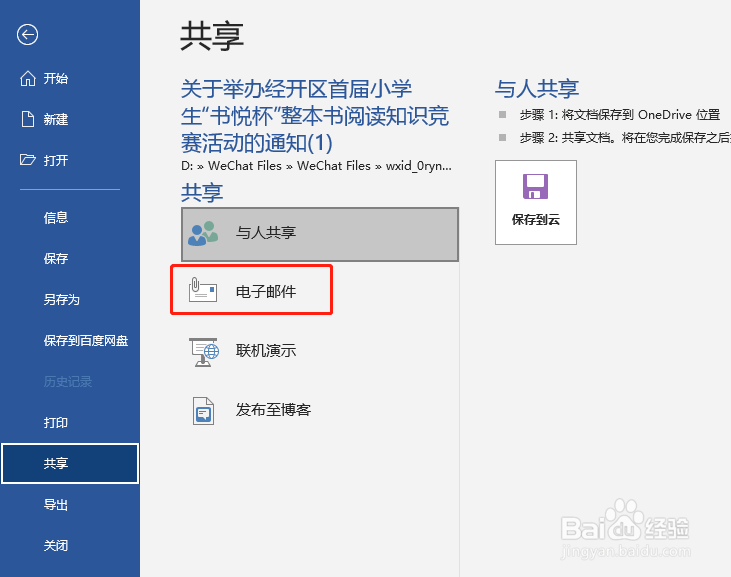Click the 步骤 1 OneDrive instruction text

(x=620, y=115)
